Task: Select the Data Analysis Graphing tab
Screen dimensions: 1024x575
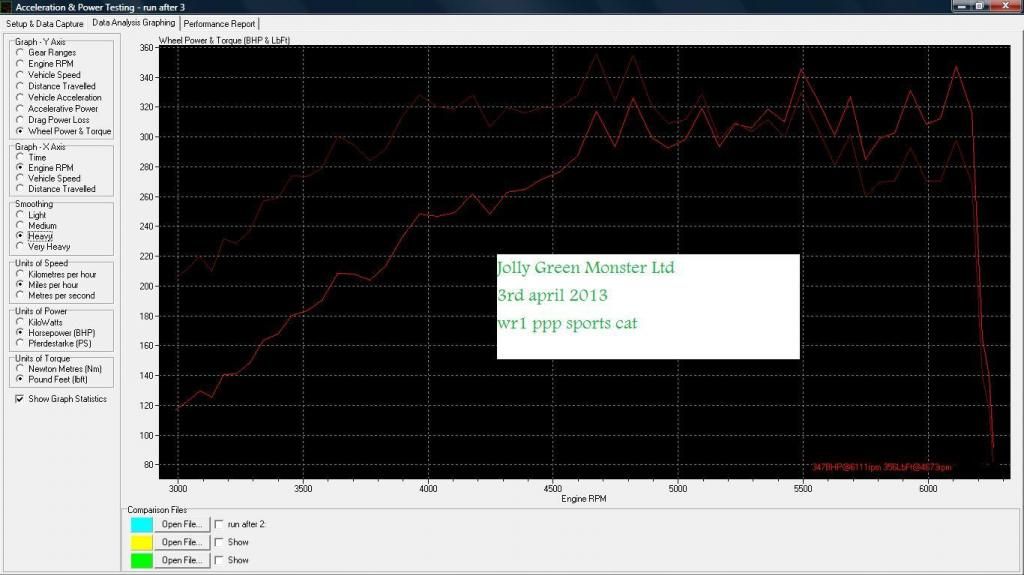Action: (x=132, y=22)
